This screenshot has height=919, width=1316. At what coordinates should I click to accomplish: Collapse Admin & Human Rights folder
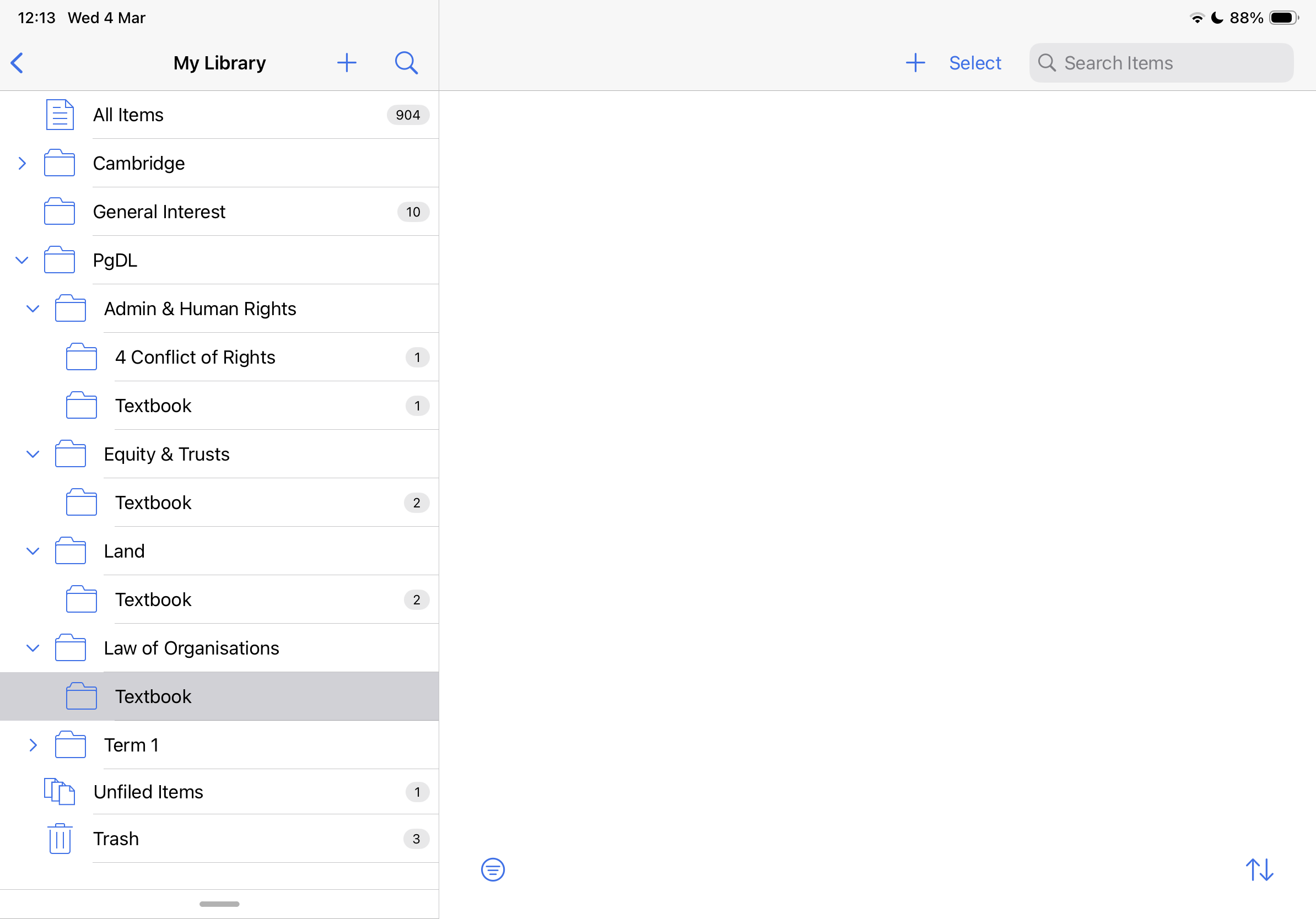(33, 309)
